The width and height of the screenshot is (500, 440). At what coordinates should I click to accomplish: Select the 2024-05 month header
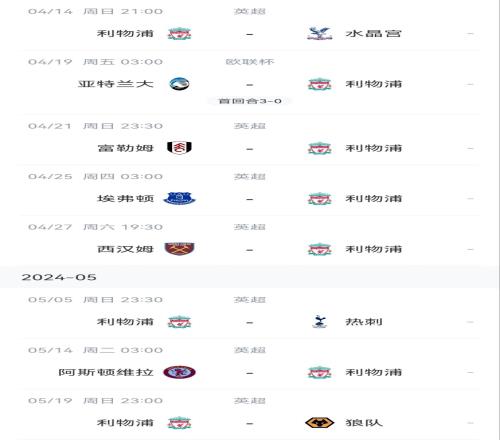59,277
